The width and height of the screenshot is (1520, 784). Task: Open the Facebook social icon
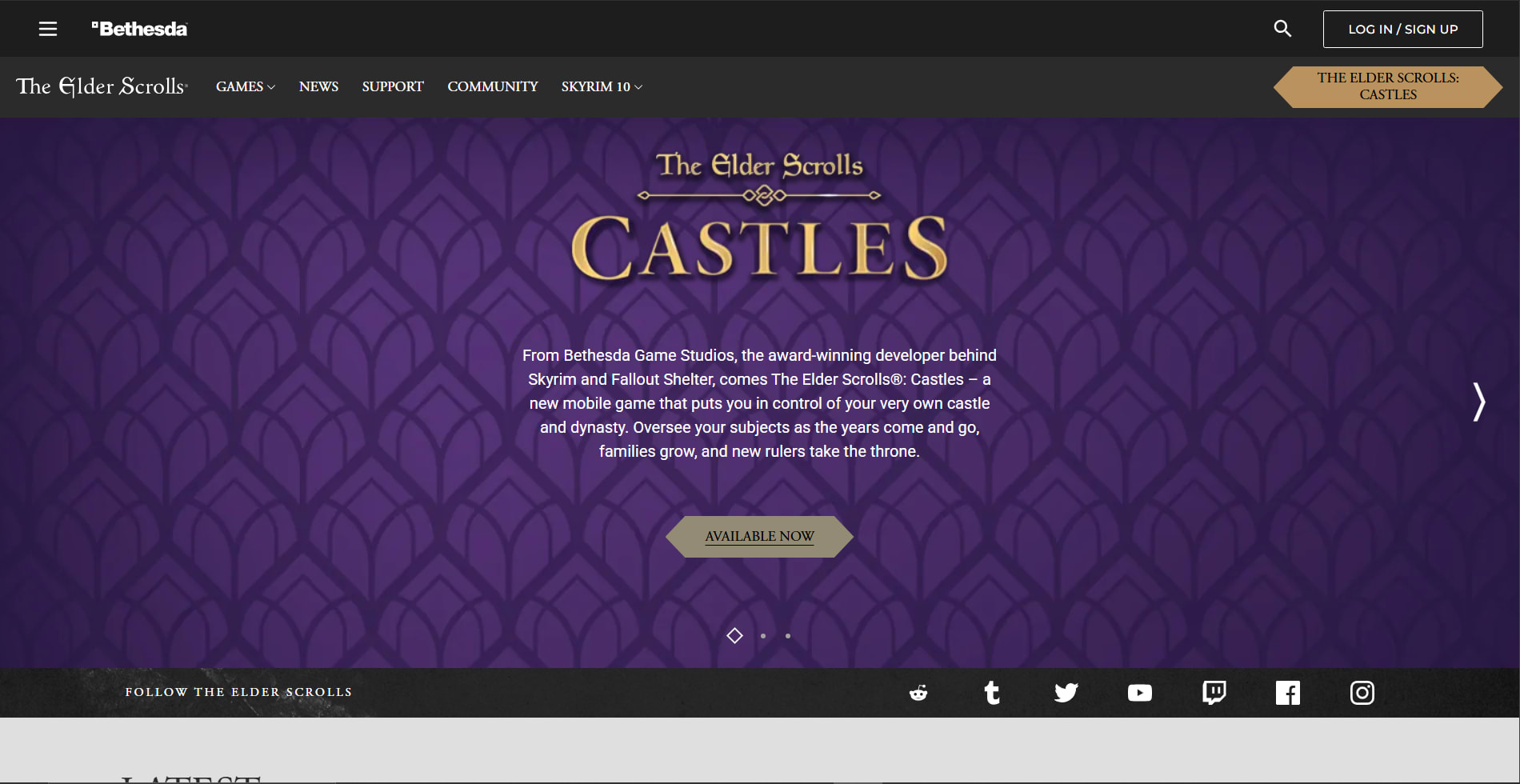tap(1288, 693)
